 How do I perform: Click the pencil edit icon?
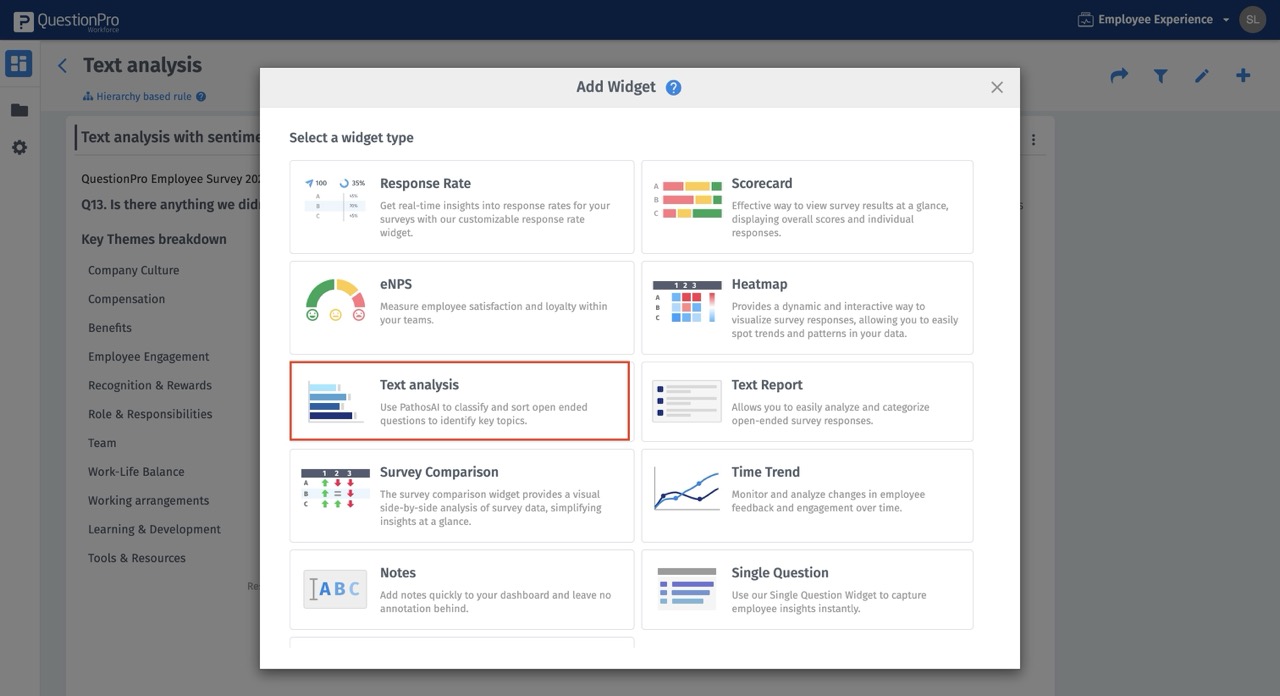click(1202, 75)
